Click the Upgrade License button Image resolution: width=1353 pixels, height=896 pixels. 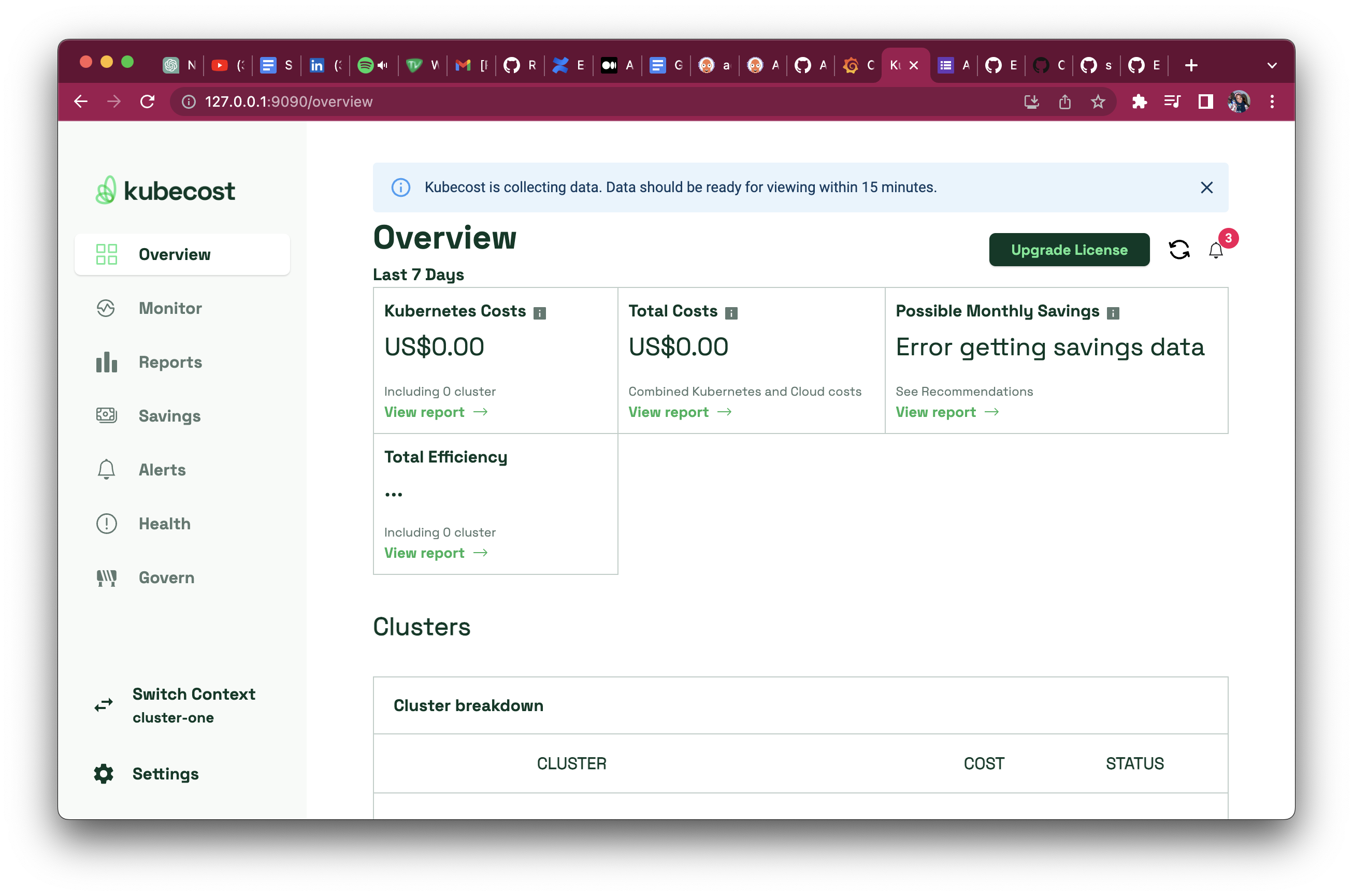click(1069, 250)
